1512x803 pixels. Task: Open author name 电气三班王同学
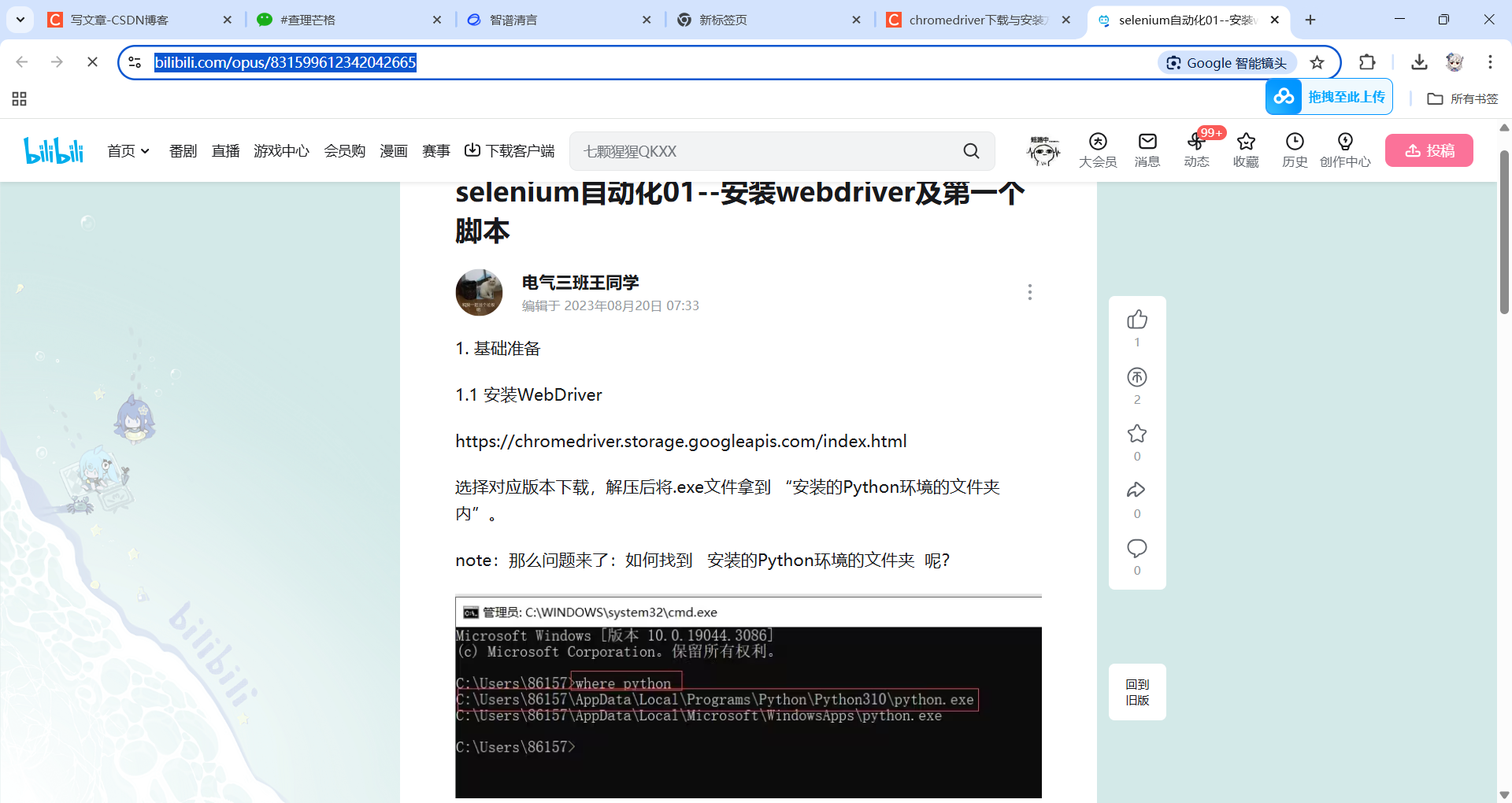[580, 282]
